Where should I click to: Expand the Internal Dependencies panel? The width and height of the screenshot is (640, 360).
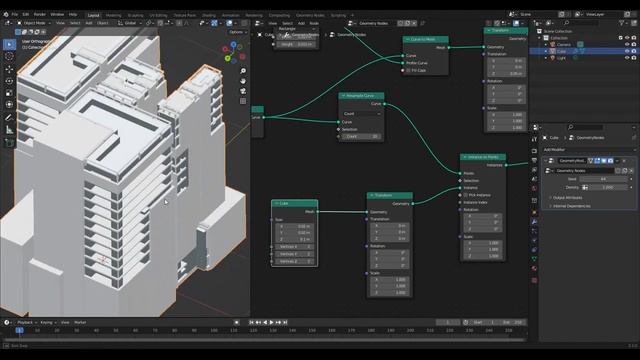(571, 206)
